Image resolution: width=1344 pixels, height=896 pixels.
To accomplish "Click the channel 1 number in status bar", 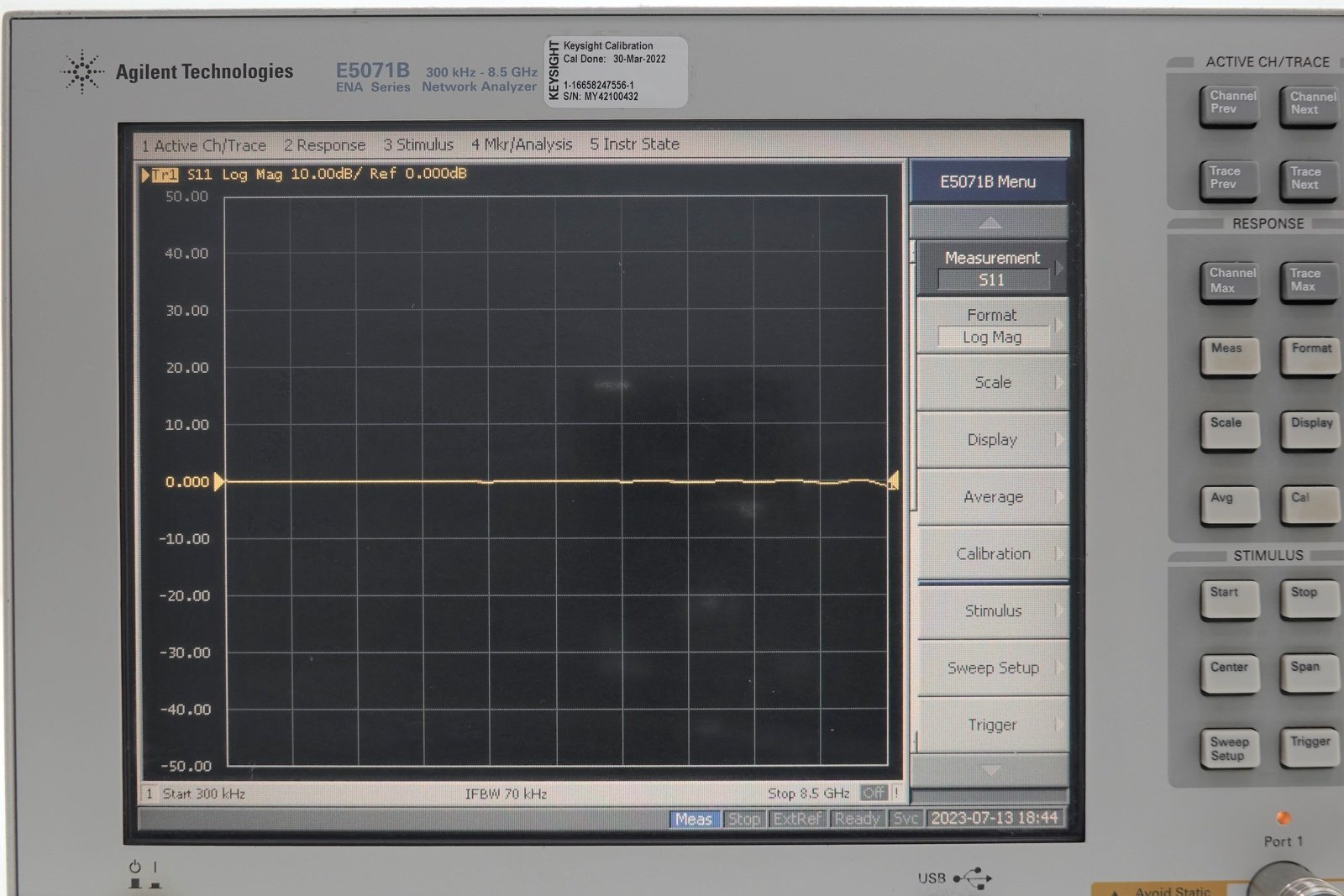I will pos(150,794).
